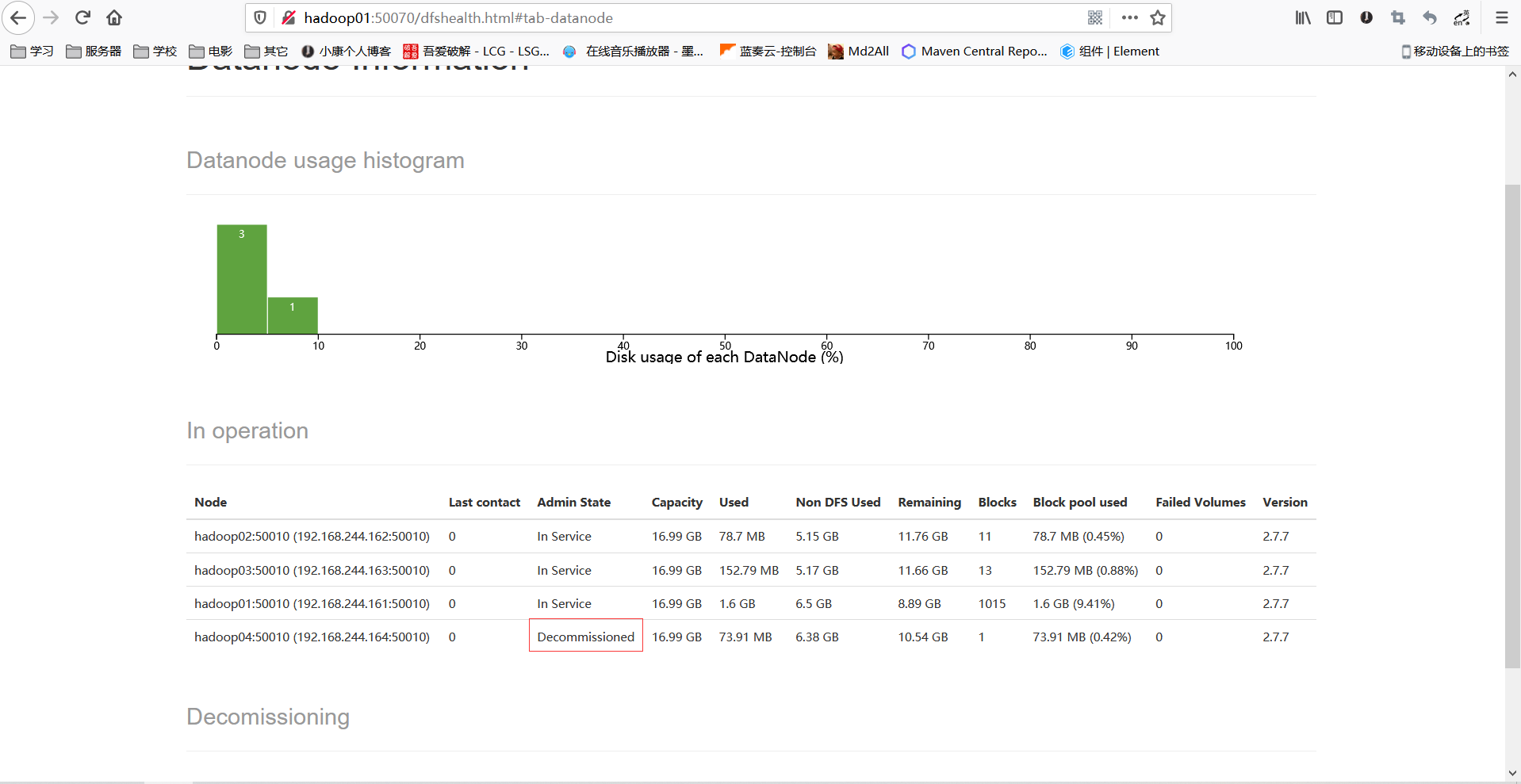Sort by Blocks column header

tap(998, 503)
